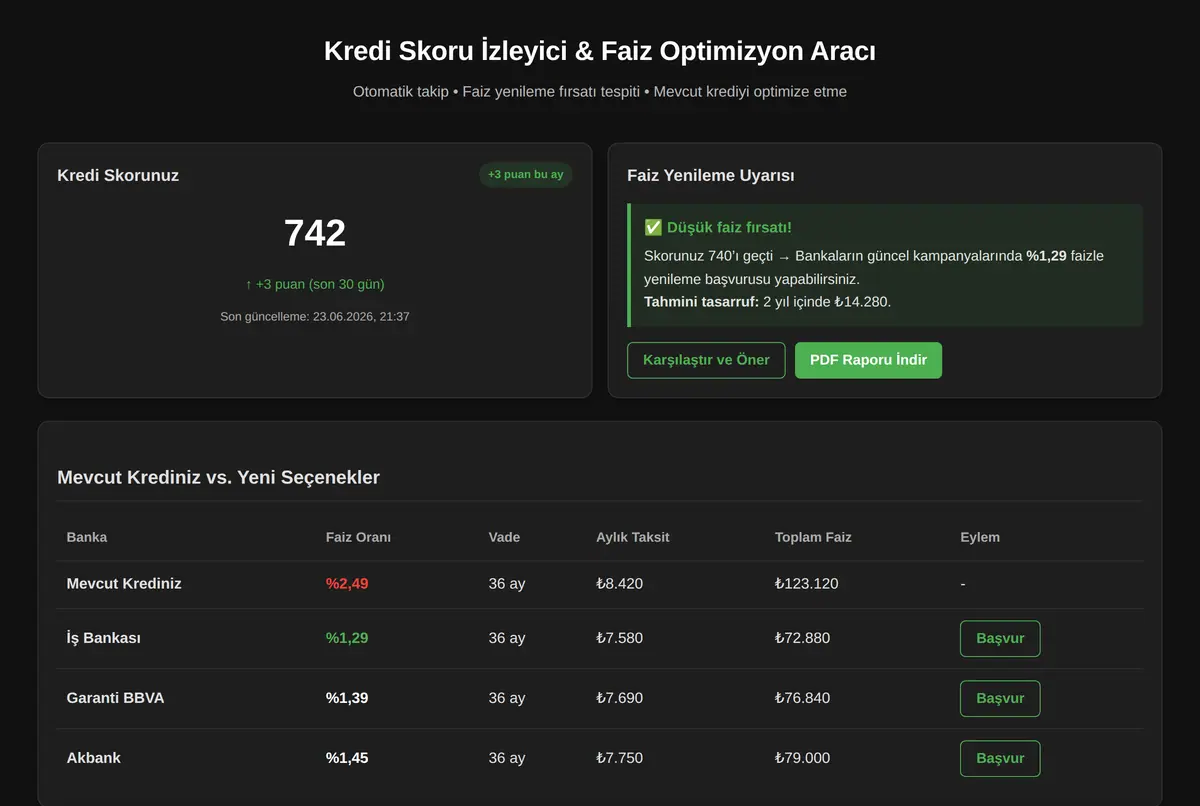Click the İş Bankası row name
Viewport: 1200px width, 806px height.
(103, 638)
